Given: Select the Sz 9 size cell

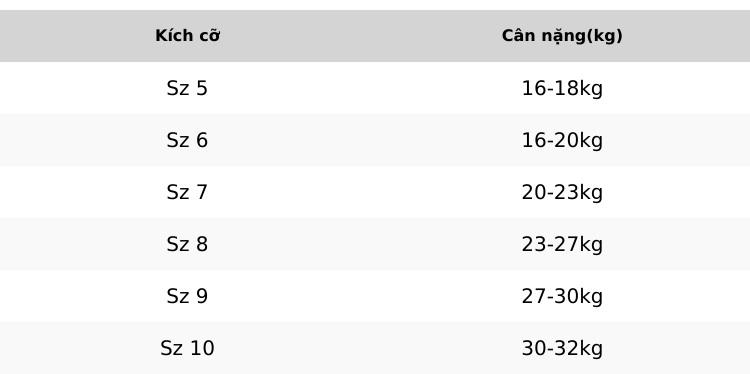Looking at the screenshot, I should pos(187,296).
